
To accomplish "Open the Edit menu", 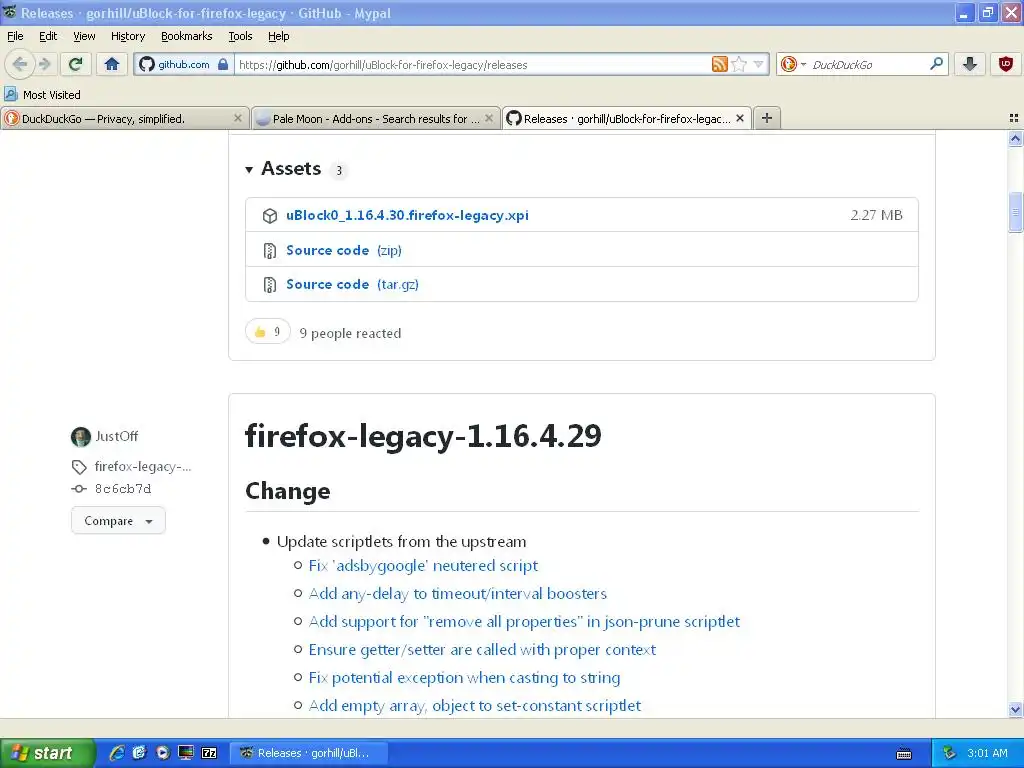I will (48, 36).
